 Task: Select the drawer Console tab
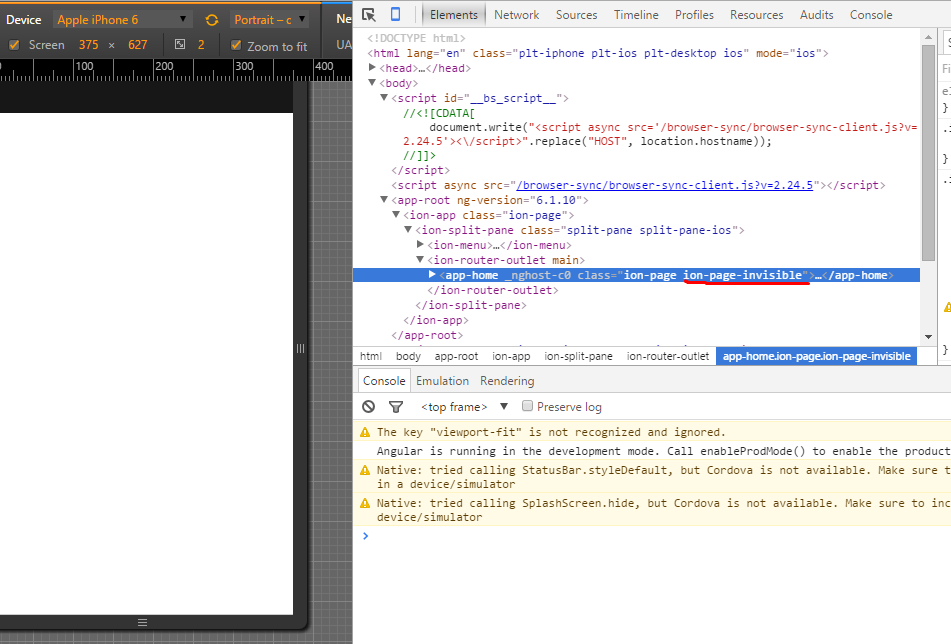[384, 381]
